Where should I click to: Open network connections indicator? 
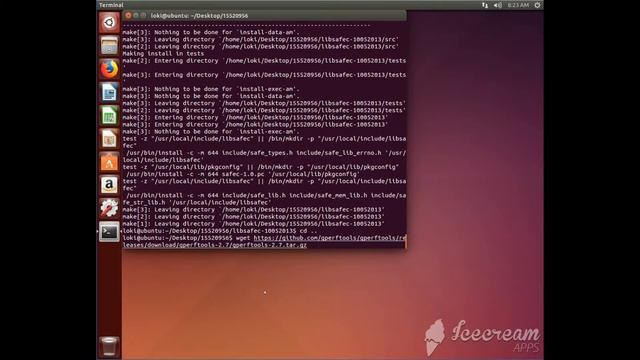[x=484, y=5]
